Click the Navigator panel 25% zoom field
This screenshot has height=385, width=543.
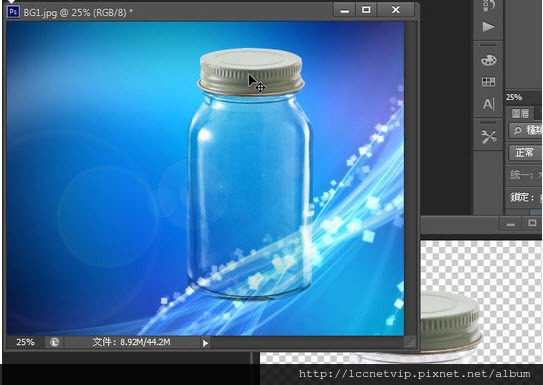[x=514, y=97]
